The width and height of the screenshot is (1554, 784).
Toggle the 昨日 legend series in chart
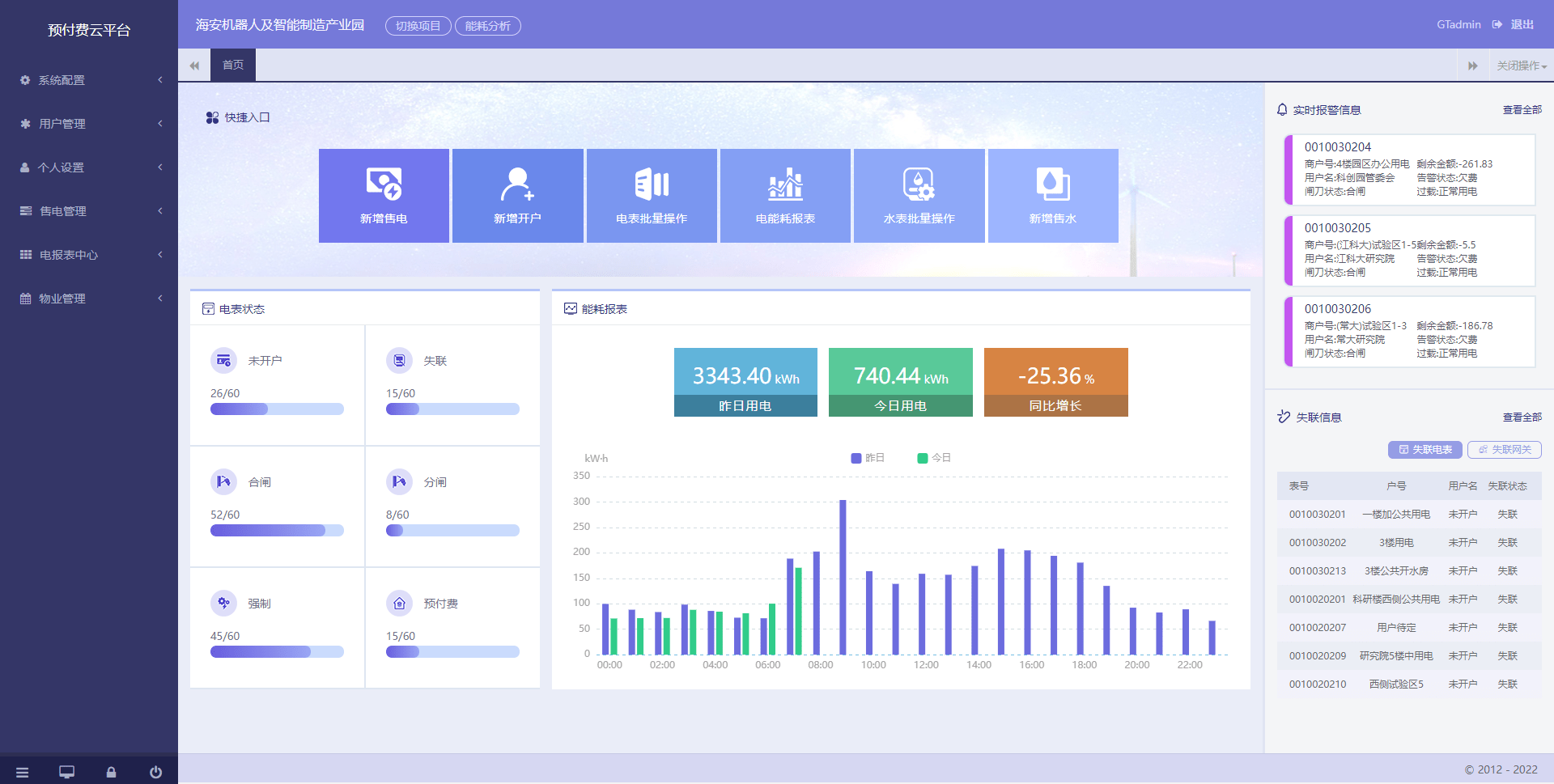pyautogui.click(x=868, y=458)
